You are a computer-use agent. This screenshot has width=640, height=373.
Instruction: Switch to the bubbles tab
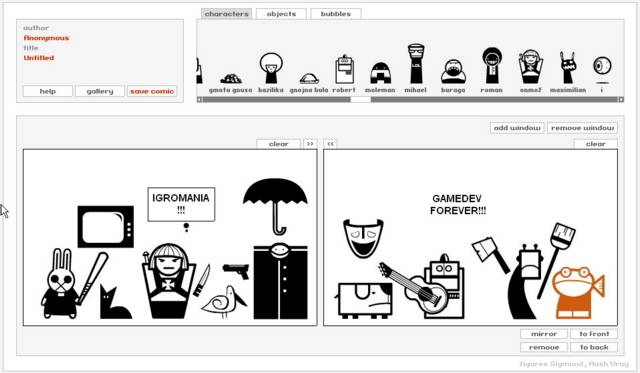coord(336,14)
